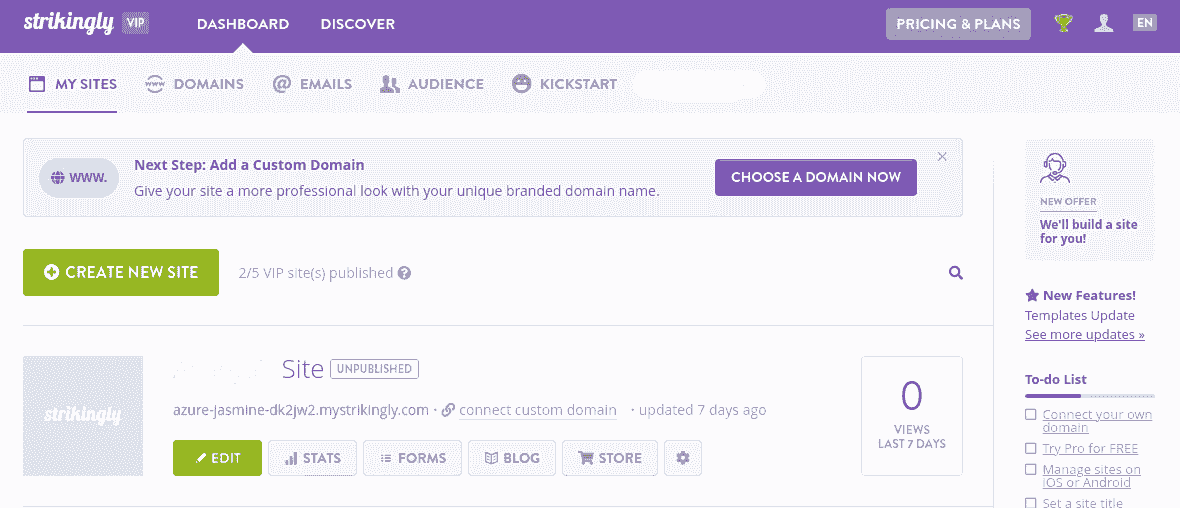Image resolution: width=1180 pixels, height=508 pixels.
Task: Click Manage sites on iOS or Android link
Action: [1091, 476]
